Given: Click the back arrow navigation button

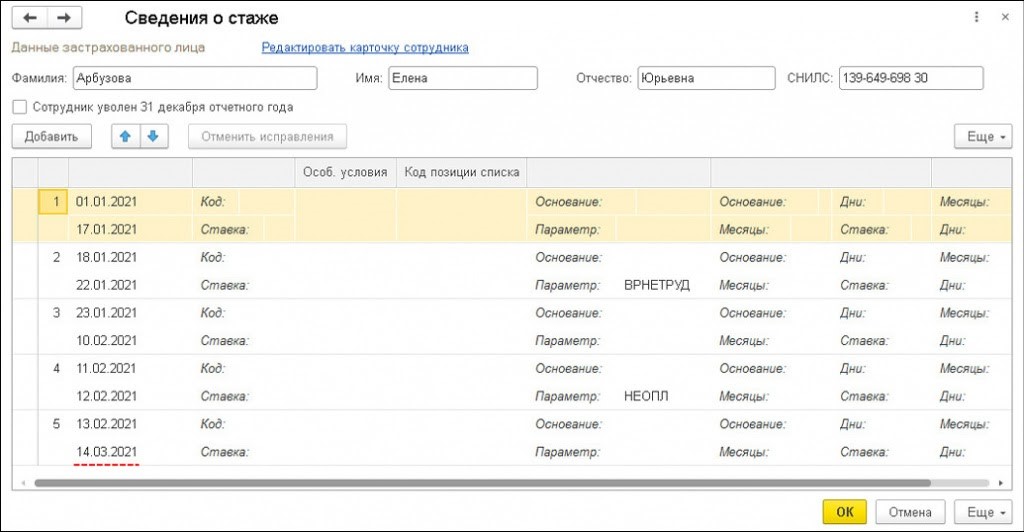Looking at the screenshot, I should (x=29, y=18).
